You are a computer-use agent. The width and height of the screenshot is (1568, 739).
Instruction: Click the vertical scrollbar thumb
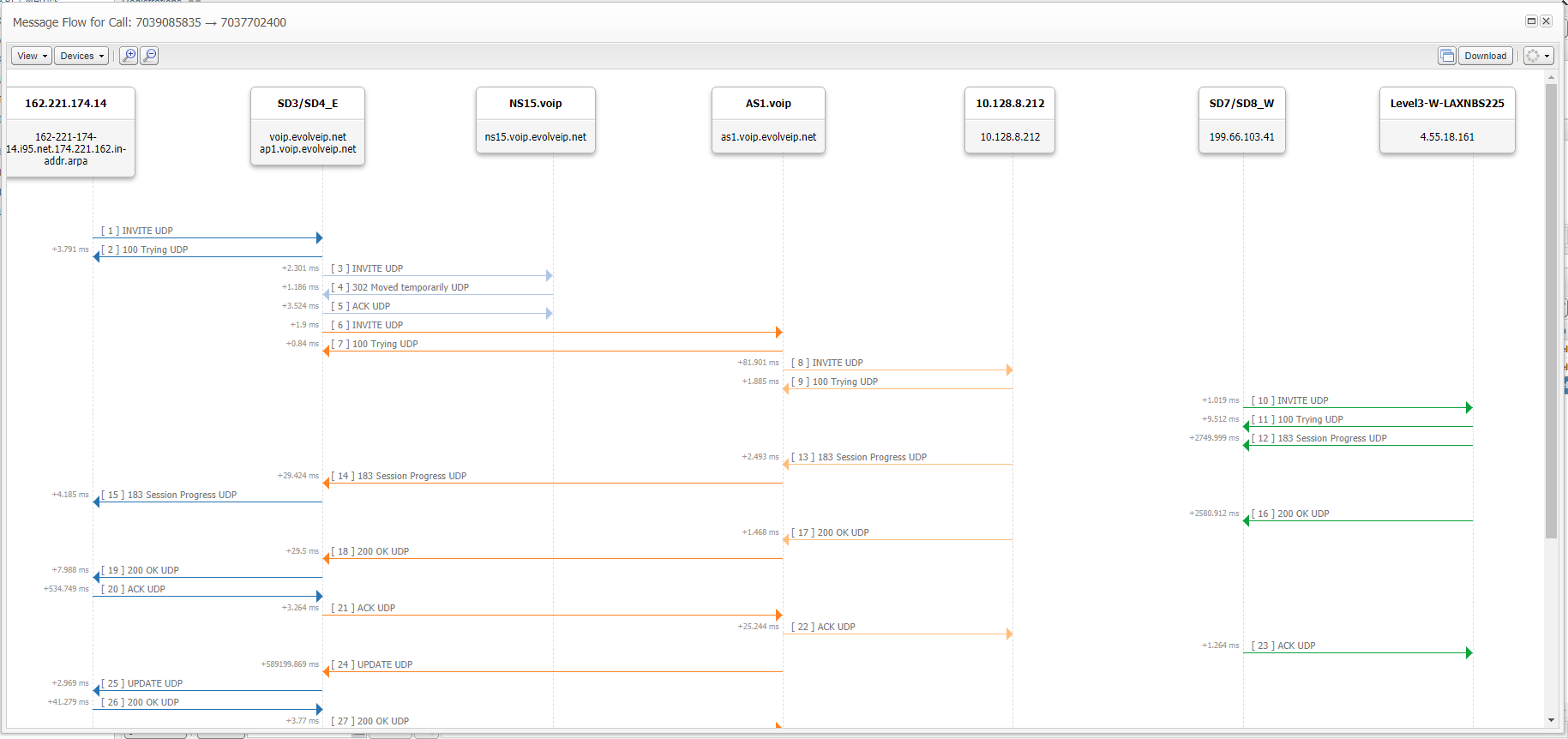pyautogui.click(x=1551, y=309)
